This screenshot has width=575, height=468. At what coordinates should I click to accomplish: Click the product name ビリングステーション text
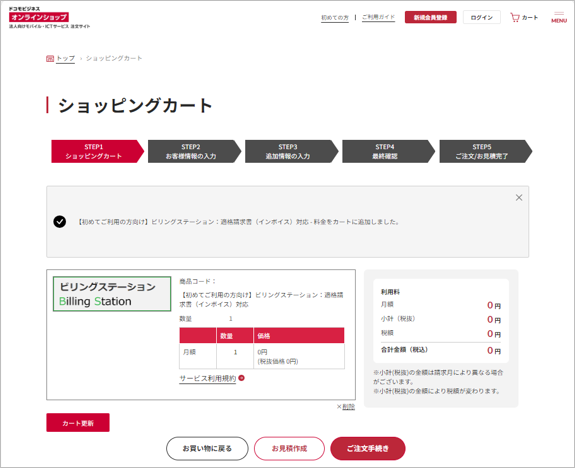click(x=262, y=300)
